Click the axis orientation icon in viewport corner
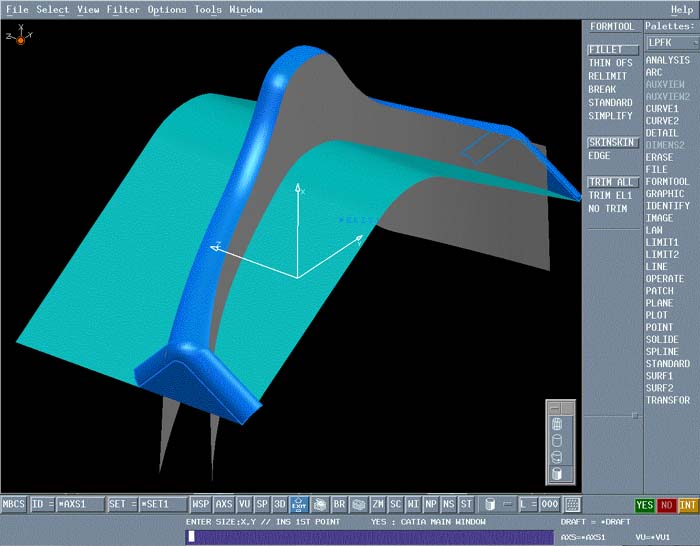This screenshot has width=700, height=546. tap(16, 35)
